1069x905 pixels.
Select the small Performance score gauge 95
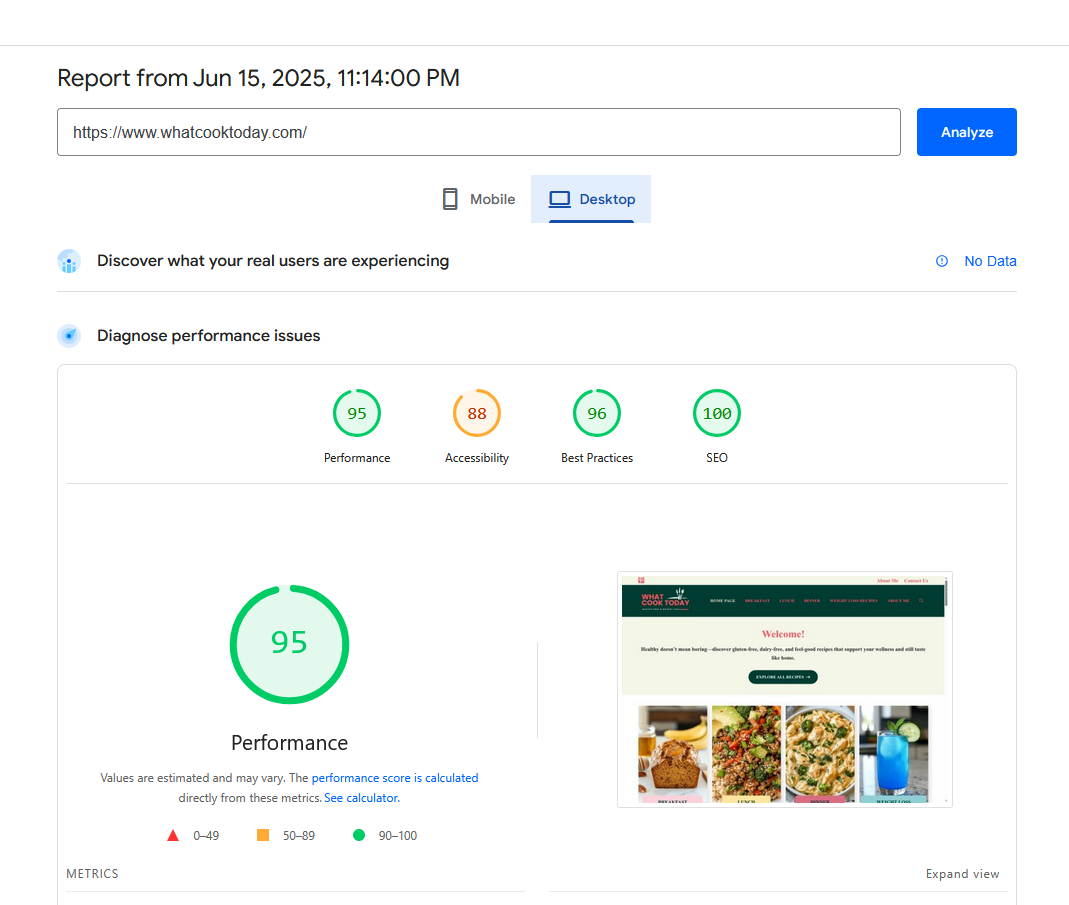pyautogui.click(x=357, y=414)
